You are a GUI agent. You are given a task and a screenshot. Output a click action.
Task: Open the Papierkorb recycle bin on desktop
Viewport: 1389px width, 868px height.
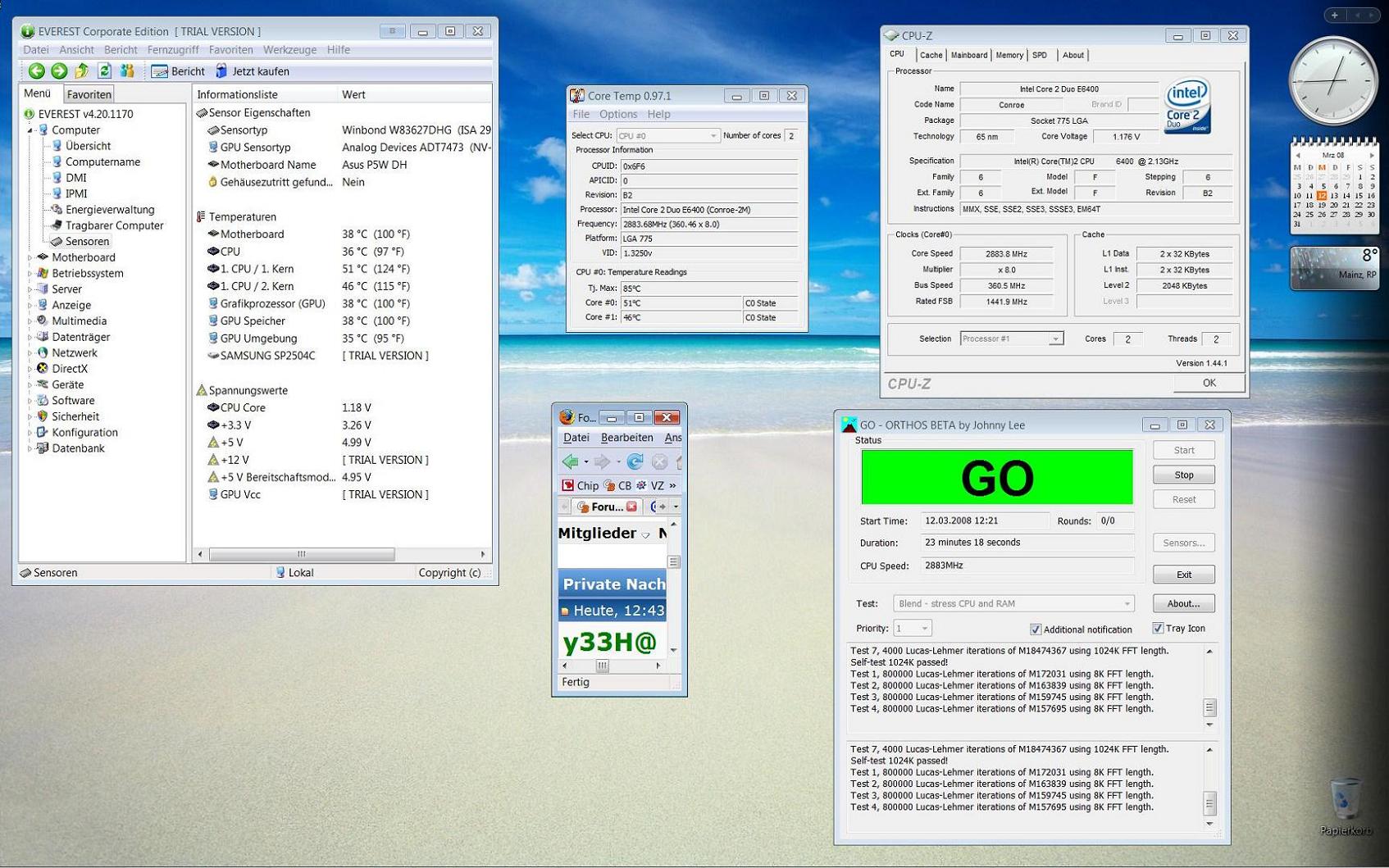pos(1346,807)
